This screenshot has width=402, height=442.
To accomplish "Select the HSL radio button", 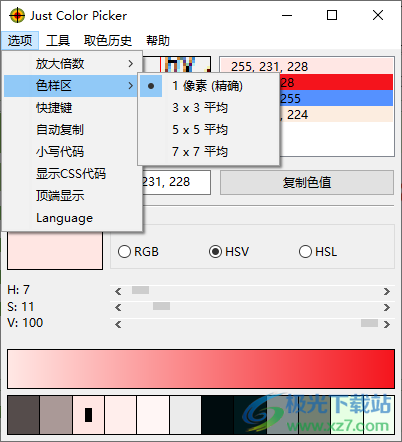I will tap(318, 252).
